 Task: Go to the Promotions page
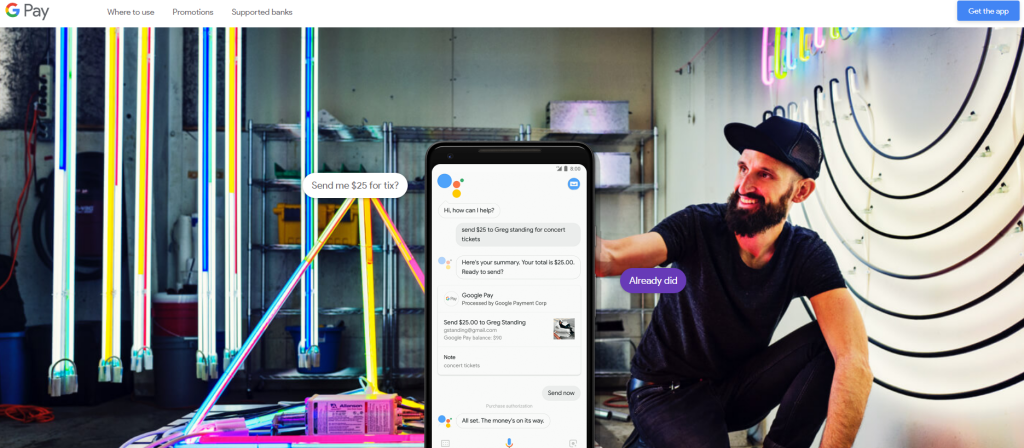click(x=193, y=12)
